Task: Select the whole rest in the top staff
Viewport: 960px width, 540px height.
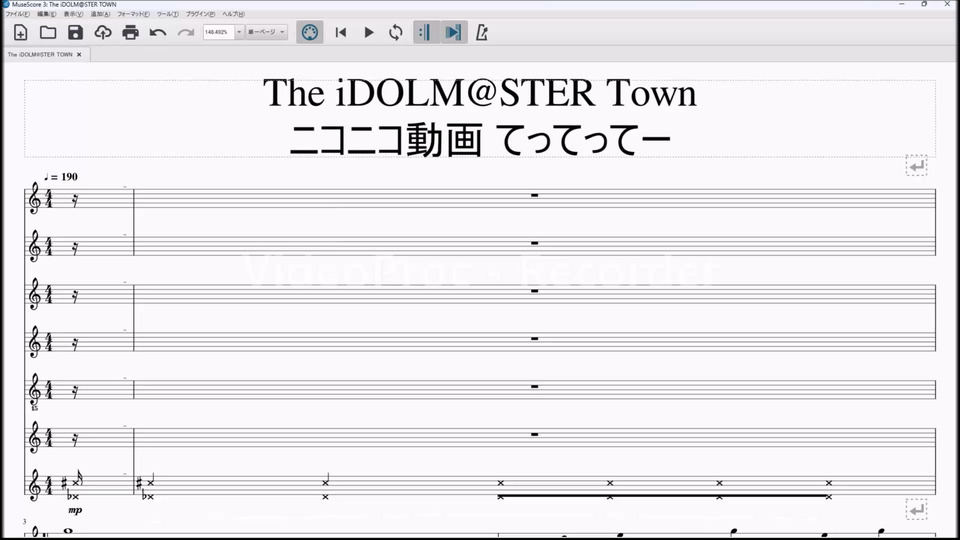Action: [x=534, y=195]
